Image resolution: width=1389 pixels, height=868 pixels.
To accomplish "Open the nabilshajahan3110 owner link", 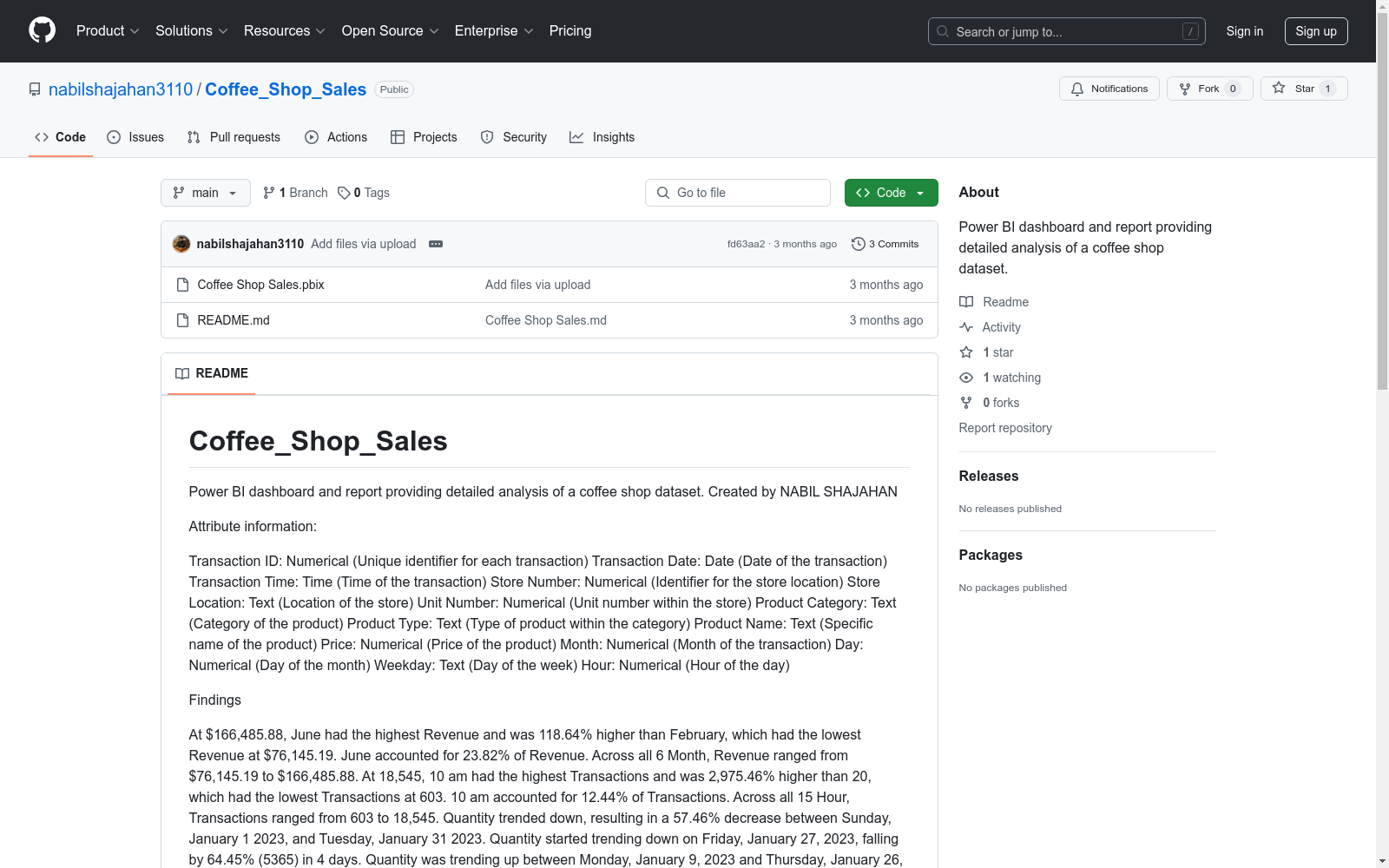I will (x=121, y=89).
